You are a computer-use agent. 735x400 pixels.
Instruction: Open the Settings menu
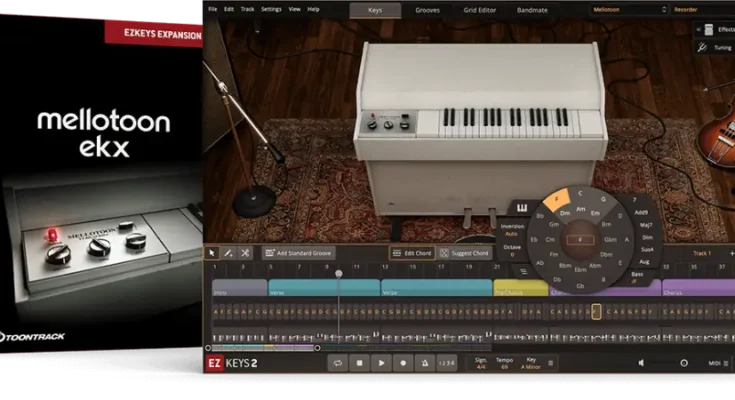tap(271, 9)
